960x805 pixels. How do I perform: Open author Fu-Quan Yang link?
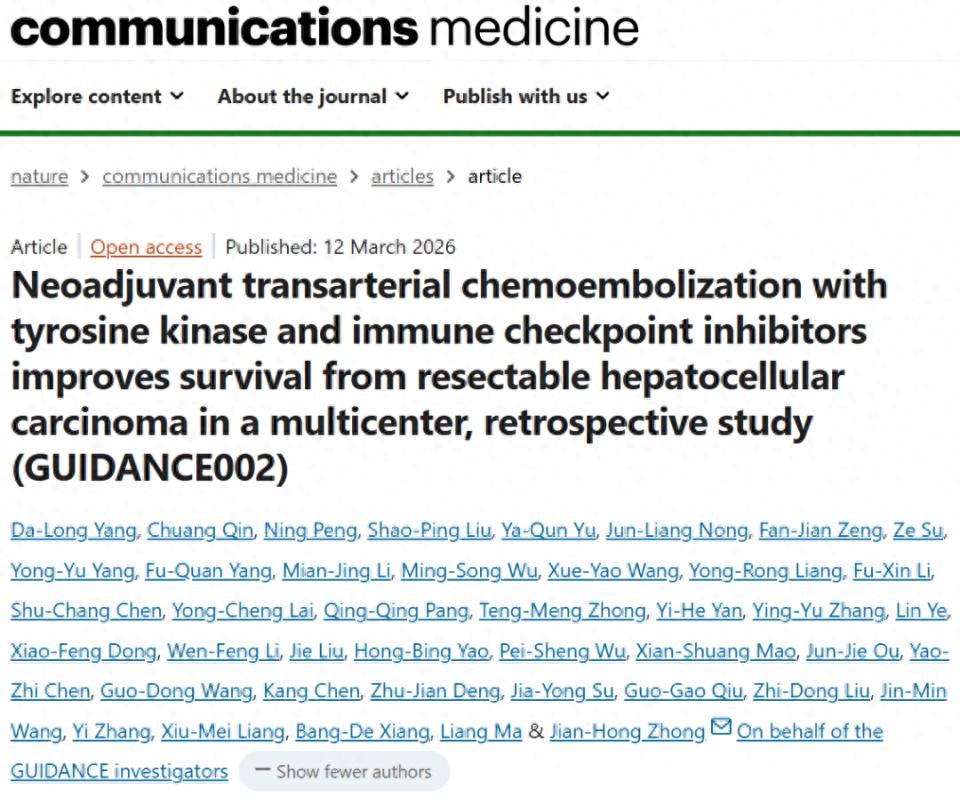(208, 571)
